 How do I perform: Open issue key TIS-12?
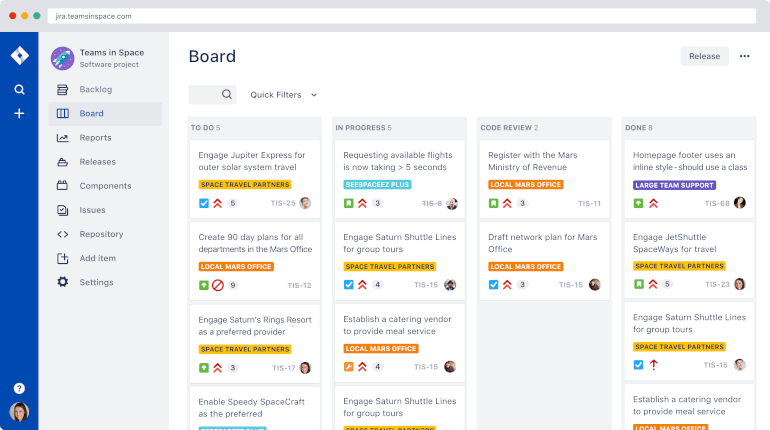(300, 285)
